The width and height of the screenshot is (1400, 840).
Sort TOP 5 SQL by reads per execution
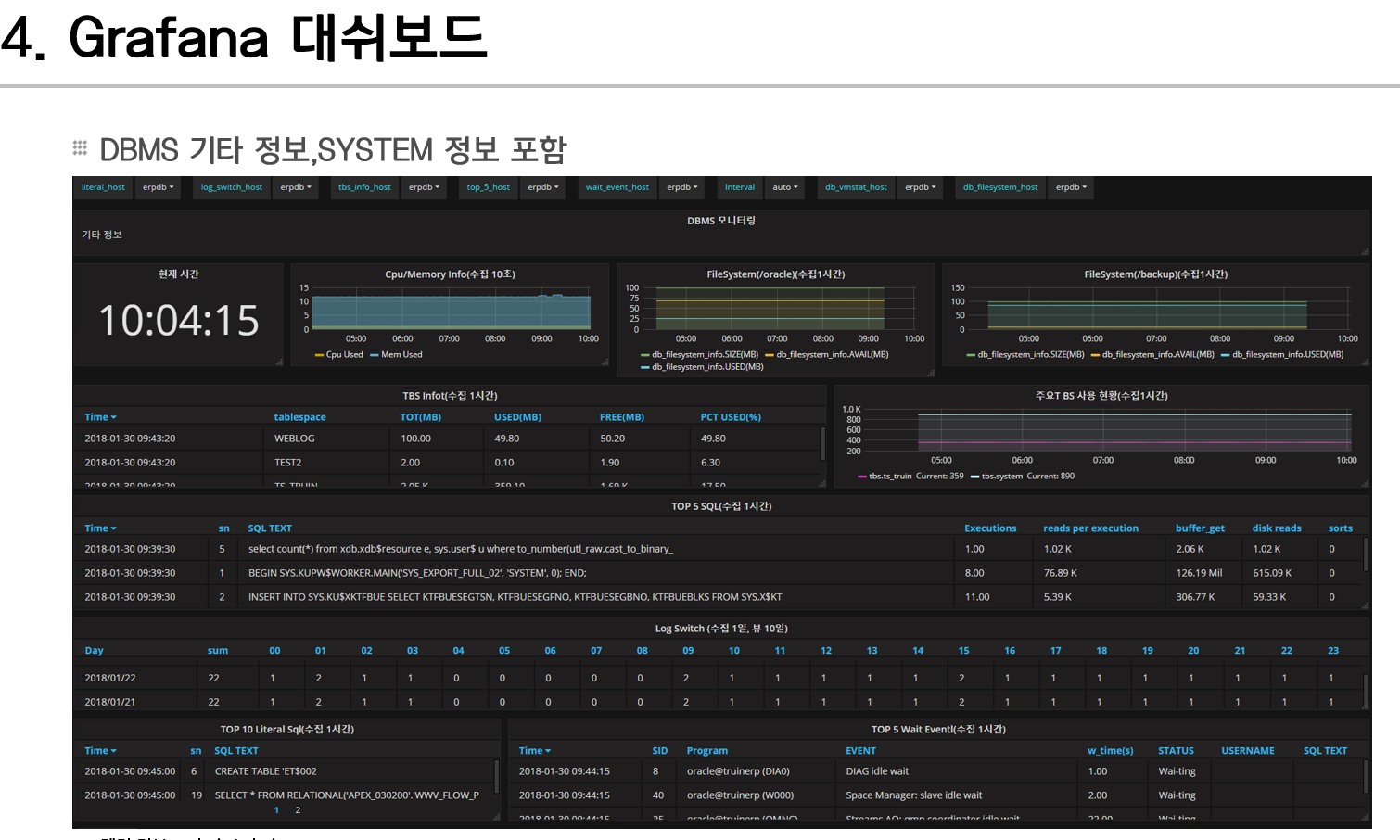click(1090, 528)
